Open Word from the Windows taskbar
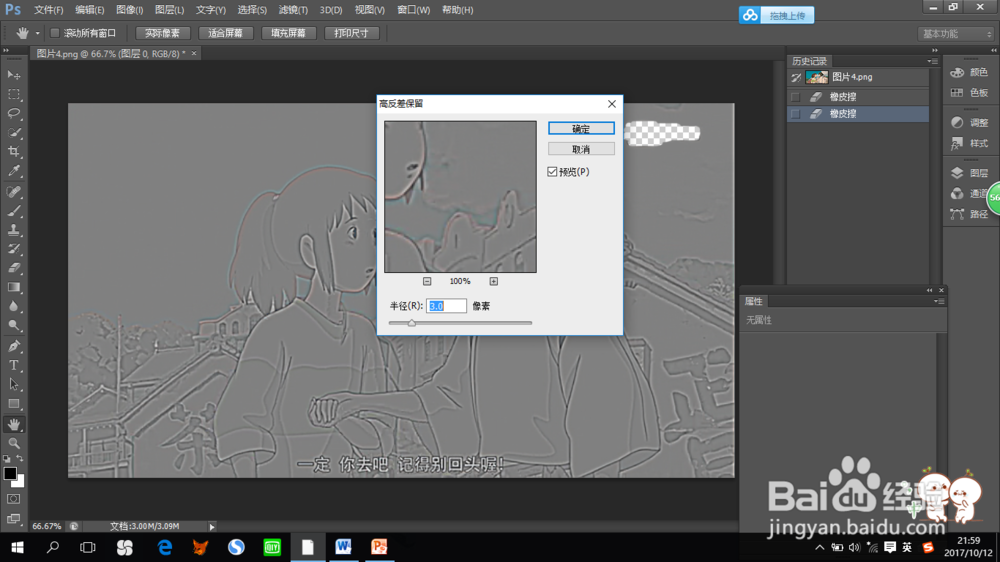The height and width of the screenshot is (562, 1000). (x=343, y=547)
